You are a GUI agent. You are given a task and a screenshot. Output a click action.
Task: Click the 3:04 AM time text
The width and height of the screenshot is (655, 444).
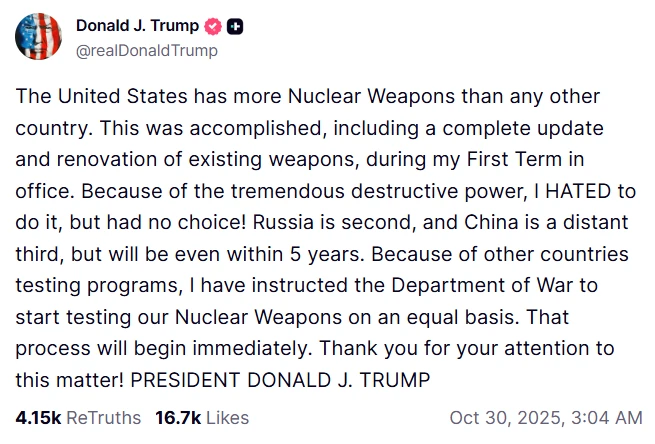(608, 417)
